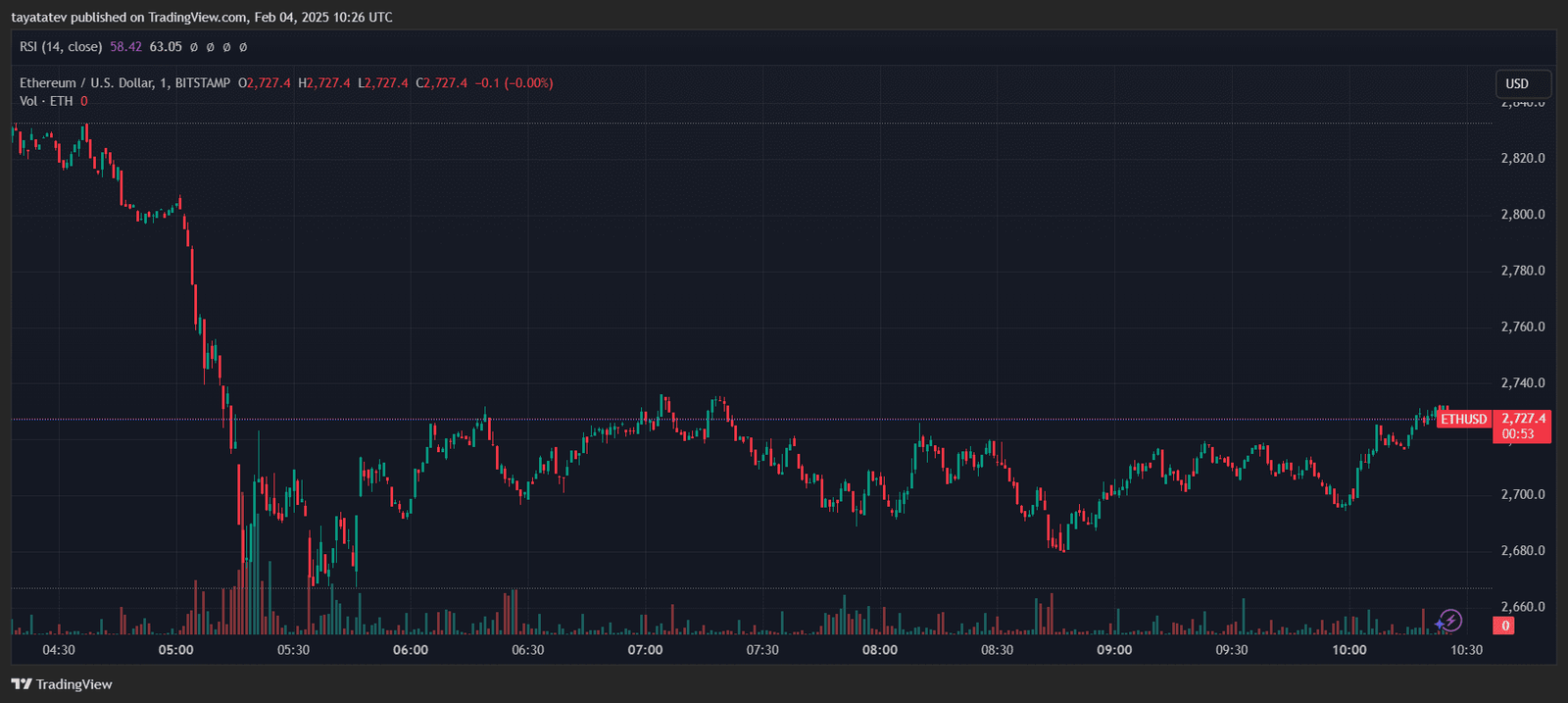
Task: Click the high price H2,727.4 value
Action: [x=324, y=83]
